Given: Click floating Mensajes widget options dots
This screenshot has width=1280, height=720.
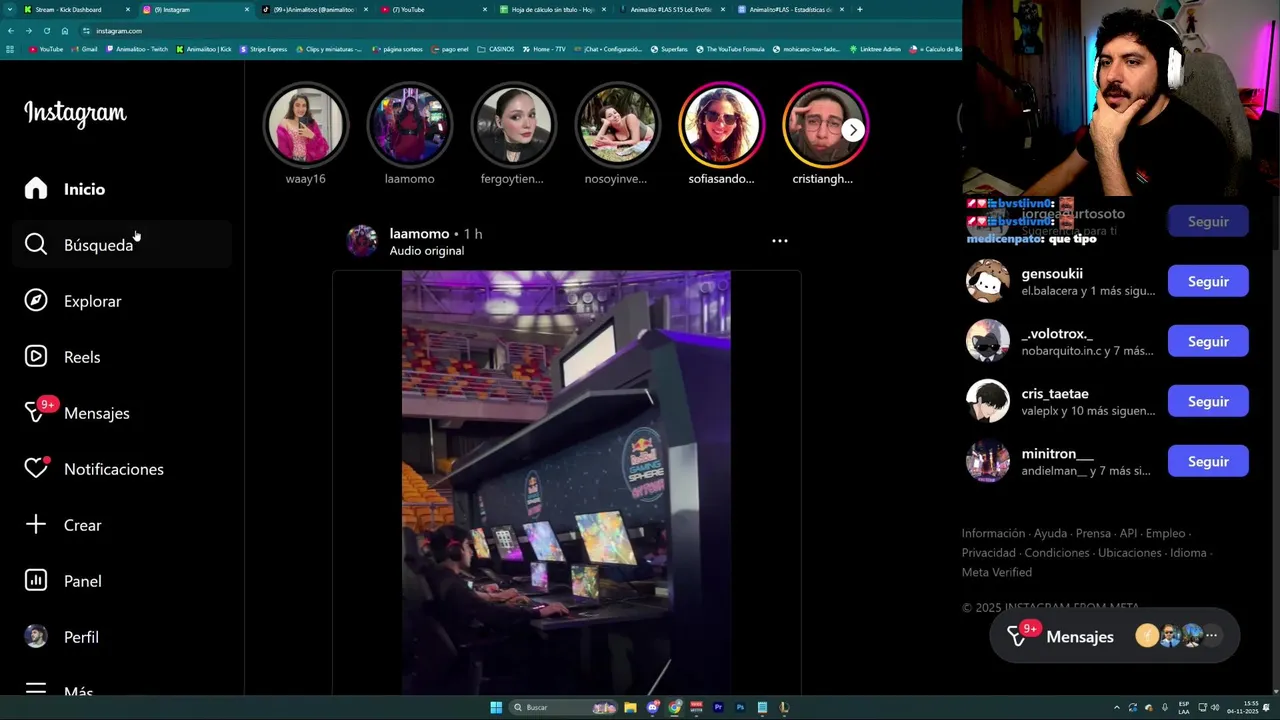Looking at the screenshot, I should [1211, 635].
